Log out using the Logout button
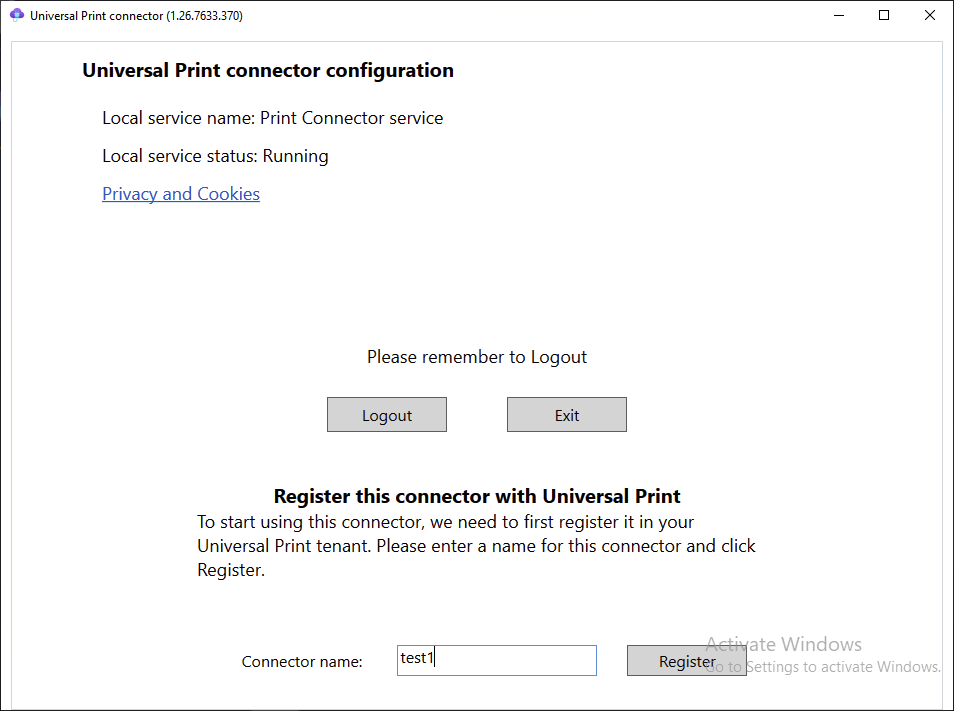954x711 pixels. pos(387,415)
